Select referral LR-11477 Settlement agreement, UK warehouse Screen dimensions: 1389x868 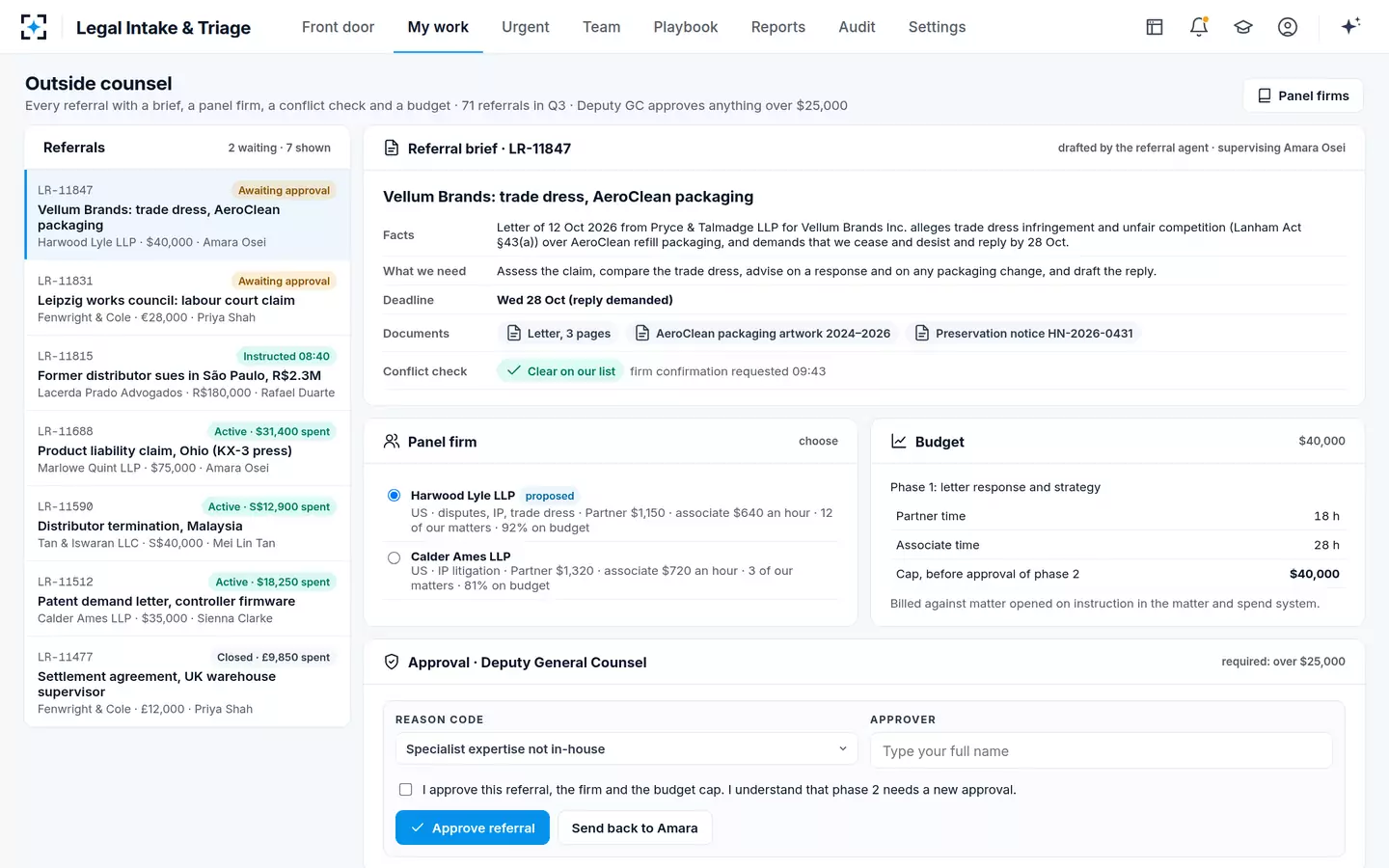coord(187,682)
